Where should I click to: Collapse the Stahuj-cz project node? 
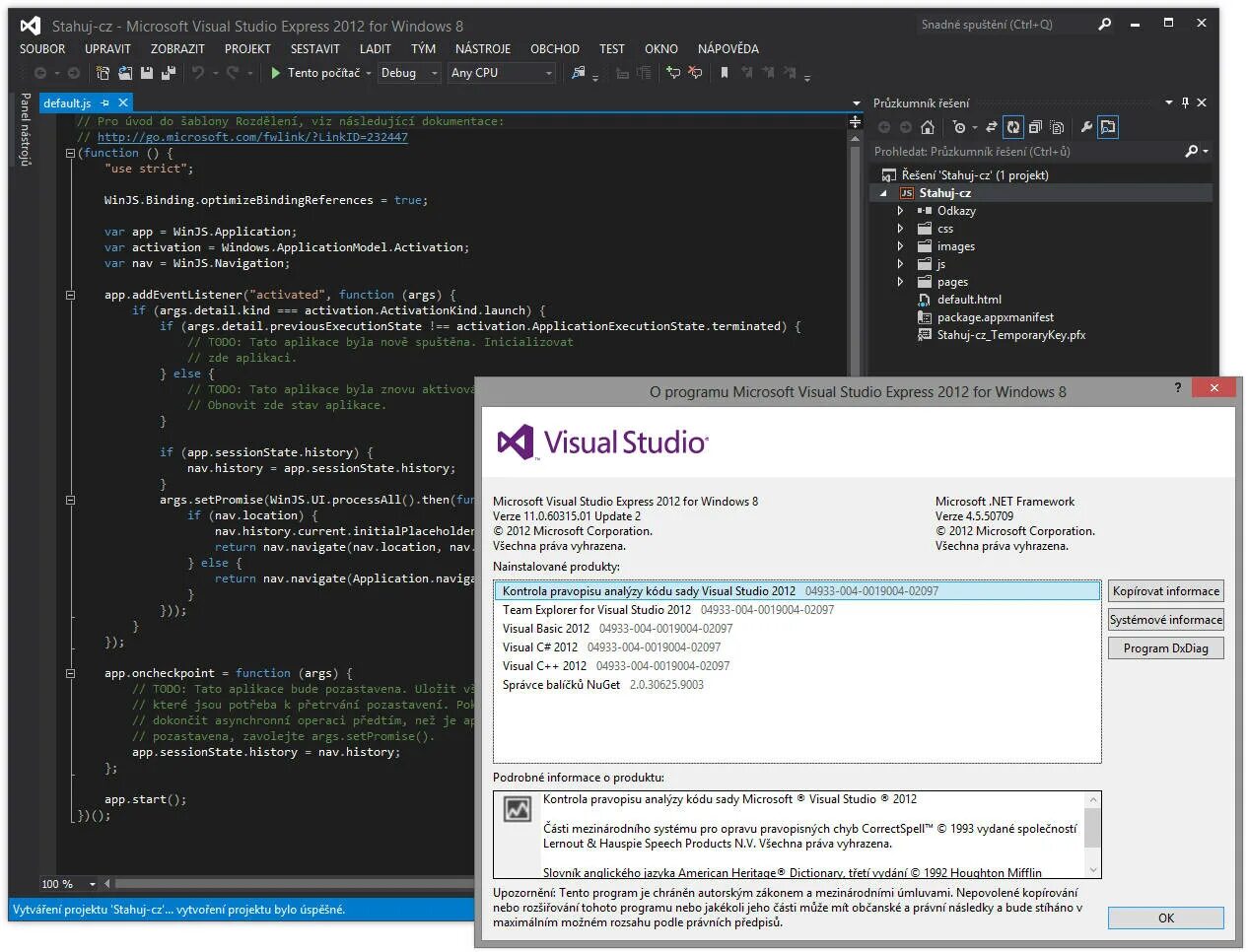pyautogui.click(x=883, y=193)
